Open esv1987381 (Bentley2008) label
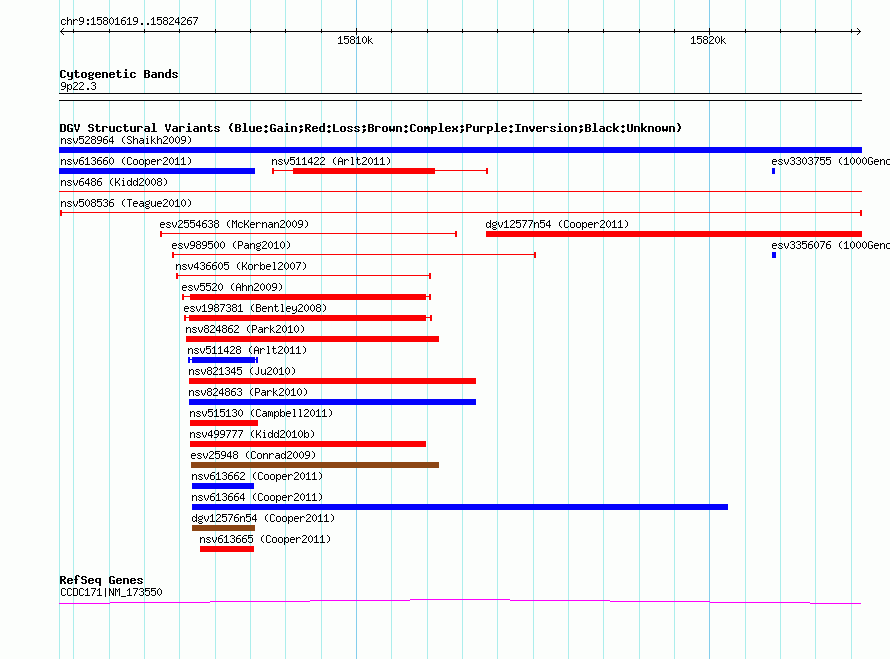The image size is (890, 659). tap(255, 308)
